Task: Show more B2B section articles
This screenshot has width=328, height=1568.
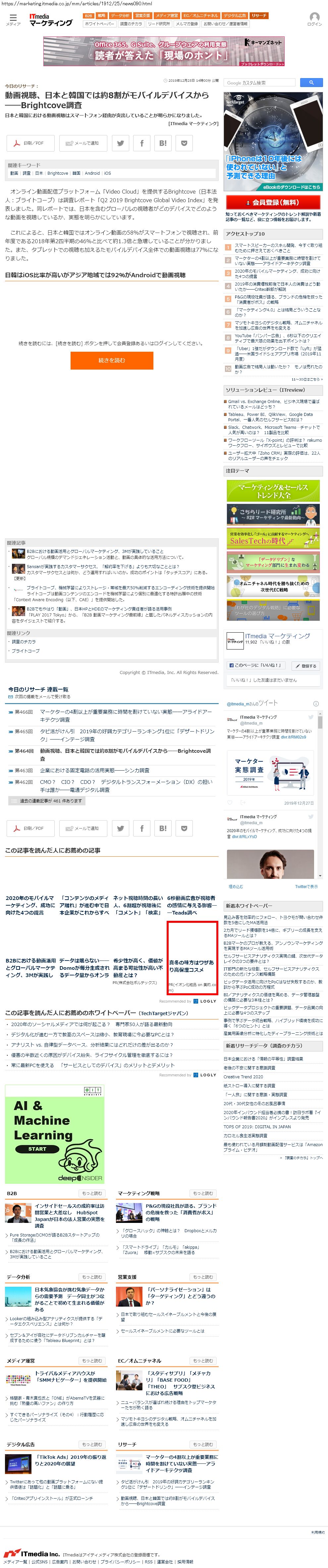Action: [x=92, y=1193]
